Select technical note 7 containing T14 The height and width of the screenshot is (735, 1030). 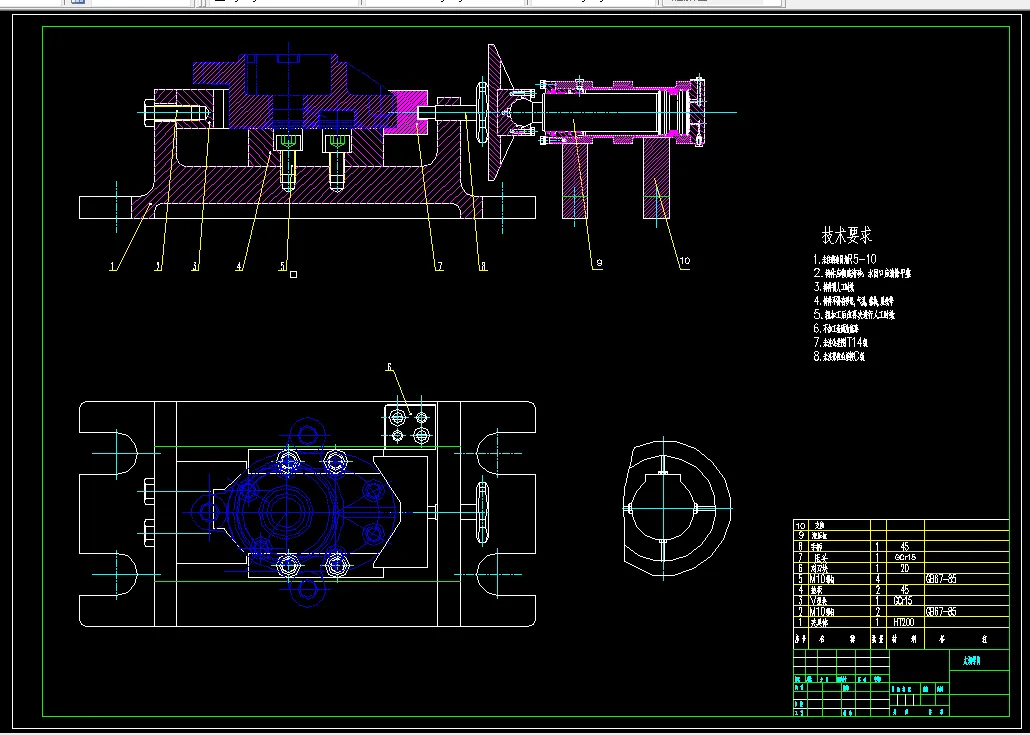click(x=841, y=343)
